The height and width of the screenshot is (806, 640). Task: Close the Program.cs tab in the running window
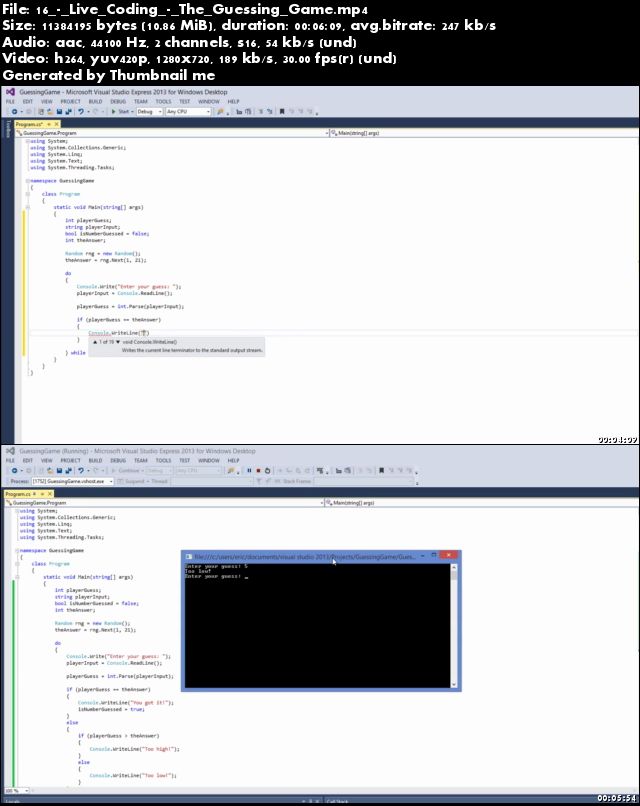pos(50,494)
